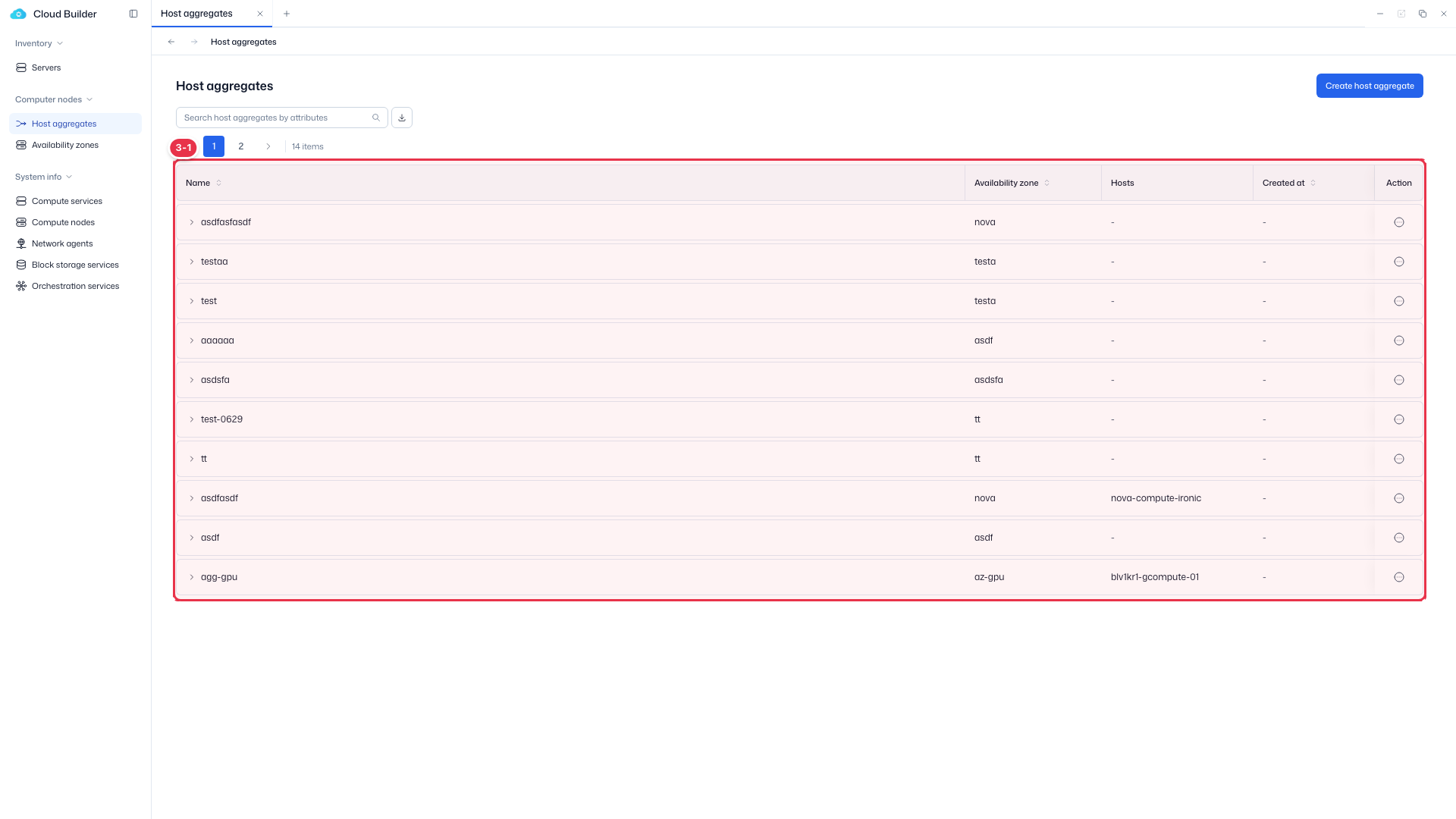Open Servers in the sidebar

75,67
